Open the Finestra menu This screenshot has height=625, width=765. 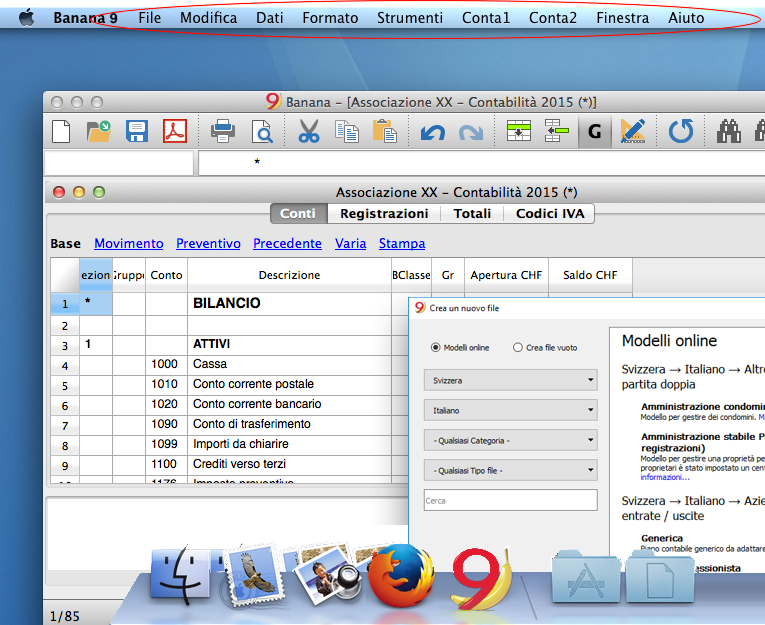pyautogui.click(x=623, y=18)
